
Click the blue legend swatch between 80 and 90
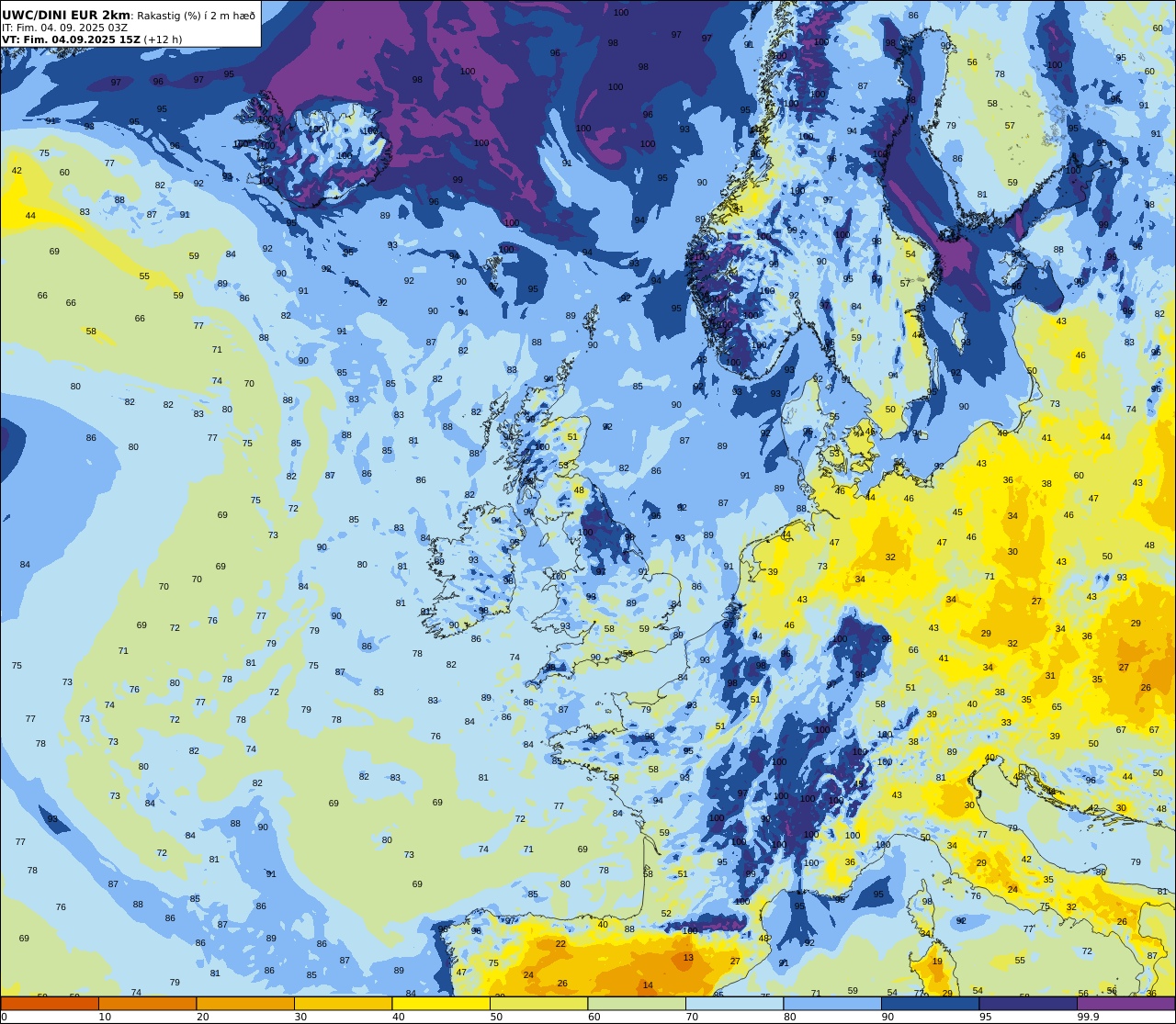[x=832, y=1004]
